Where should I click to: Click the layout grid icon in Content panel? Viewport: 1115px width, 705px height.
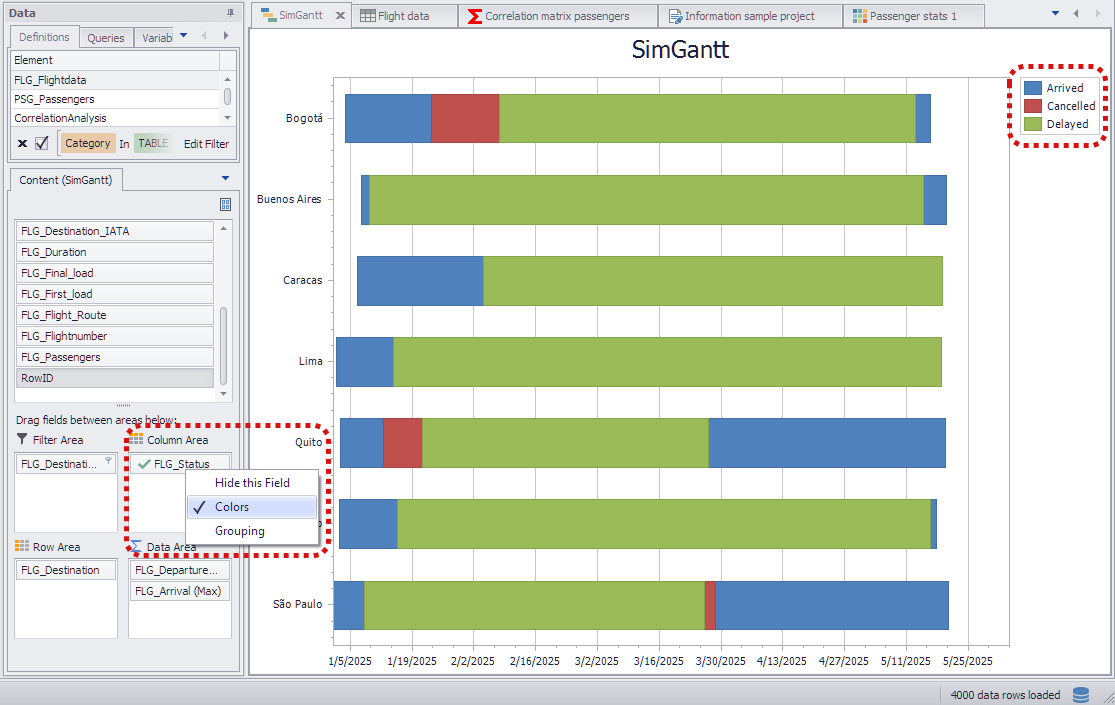click(x=225, y=204)
